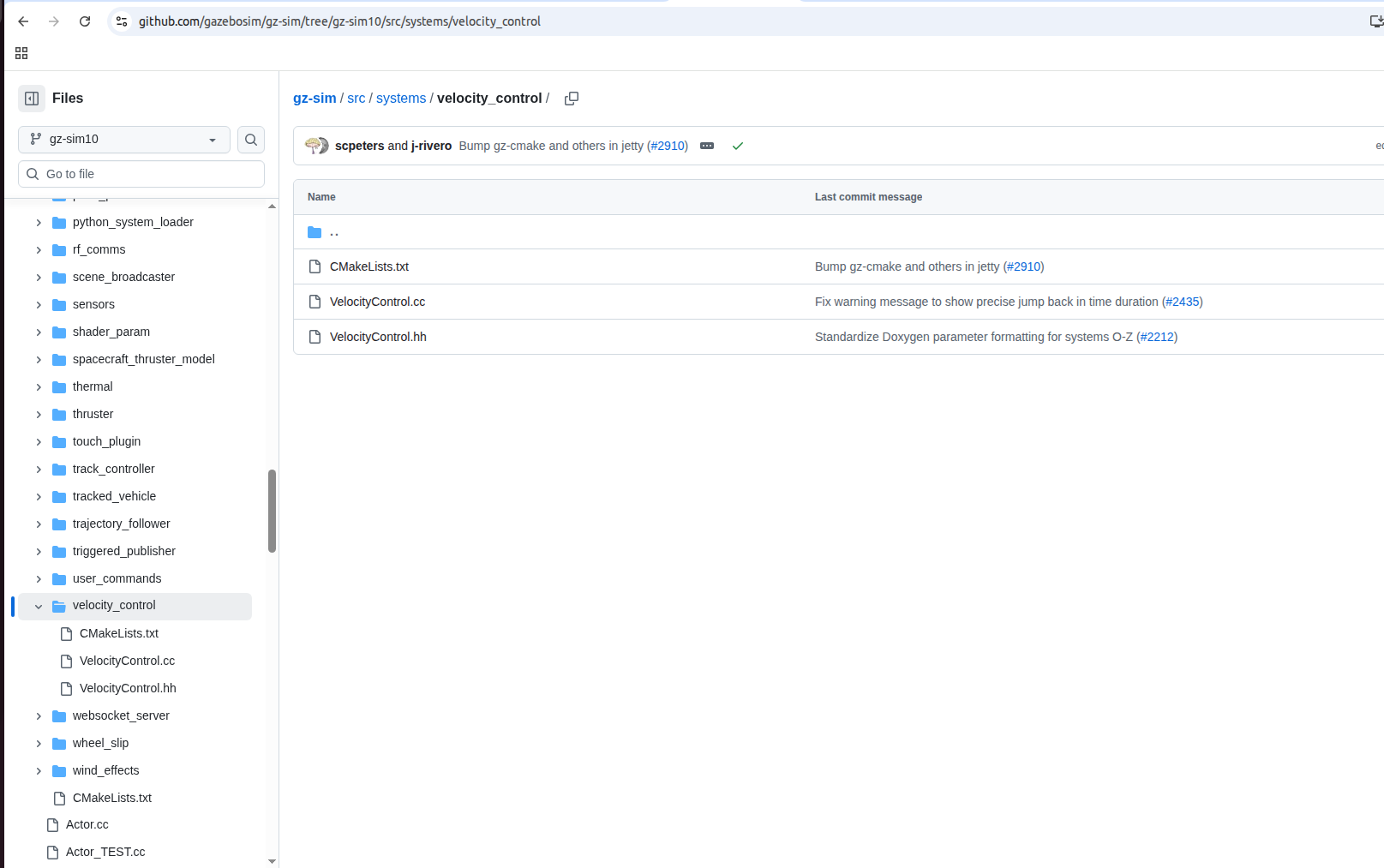This screenshot has width=1384, height=868.
Task: Open the commit options ellipsis
Action: pos(706,146)
